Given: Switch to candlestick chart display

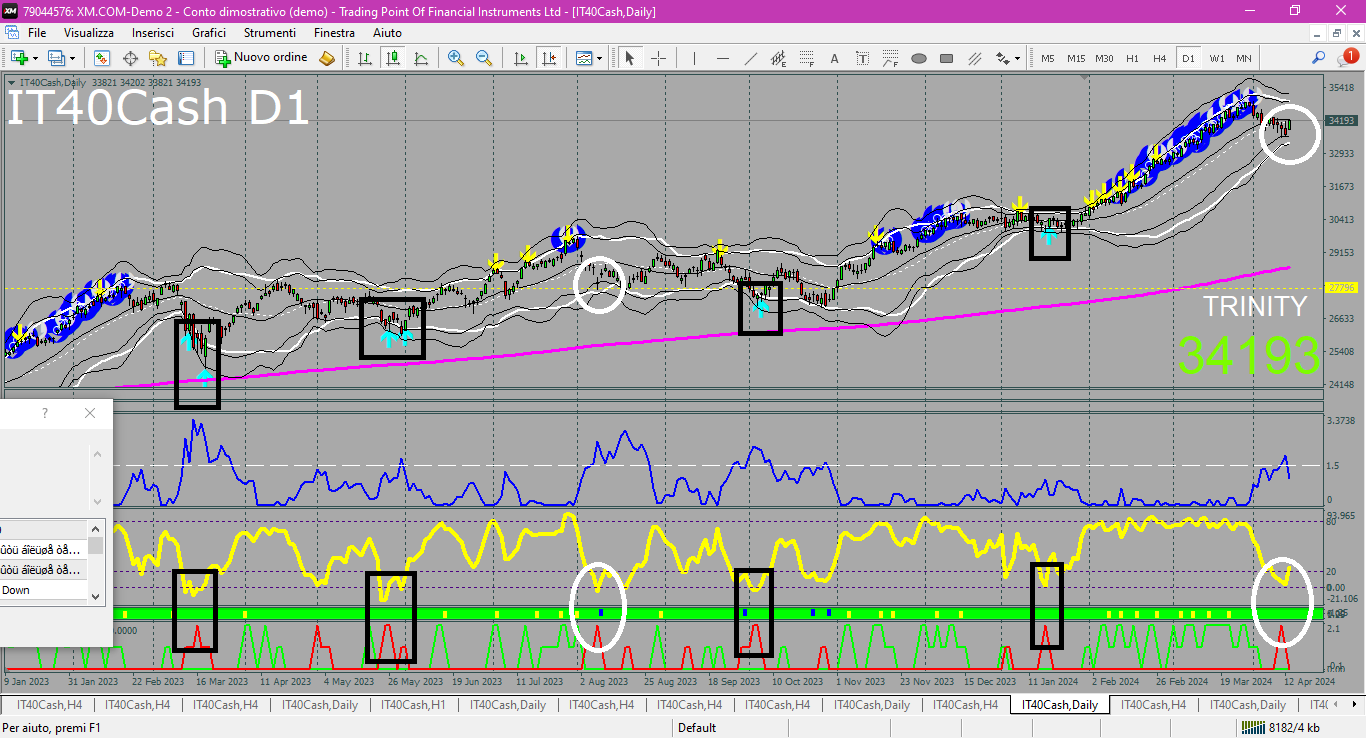Looking at the screenshot, I should (393, 58).
